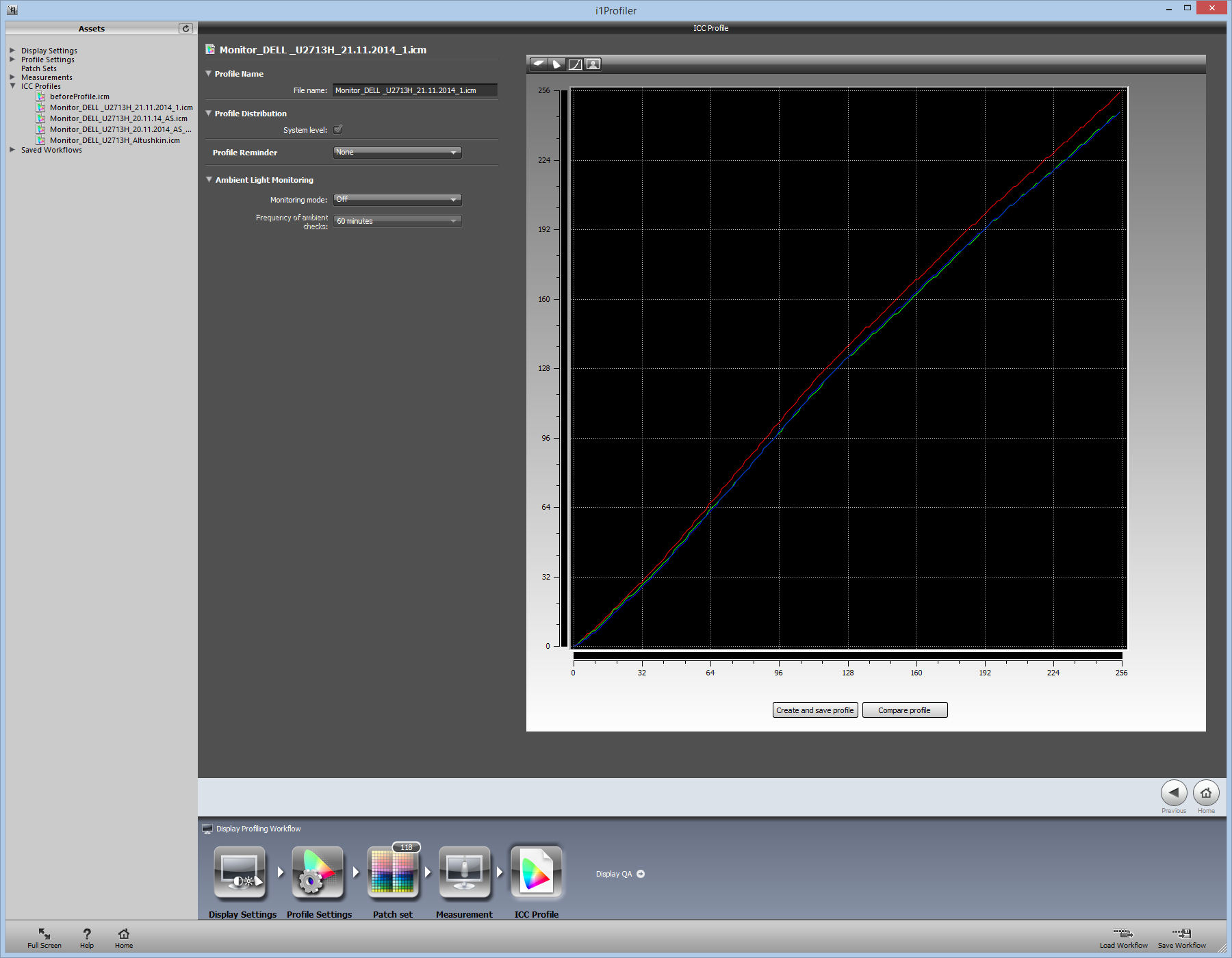Image resolution: width=1232 pixels, height=958 pixels.
Task: Open Help in bottom bar
Action: pyautogui.click(x=87, y=938)
